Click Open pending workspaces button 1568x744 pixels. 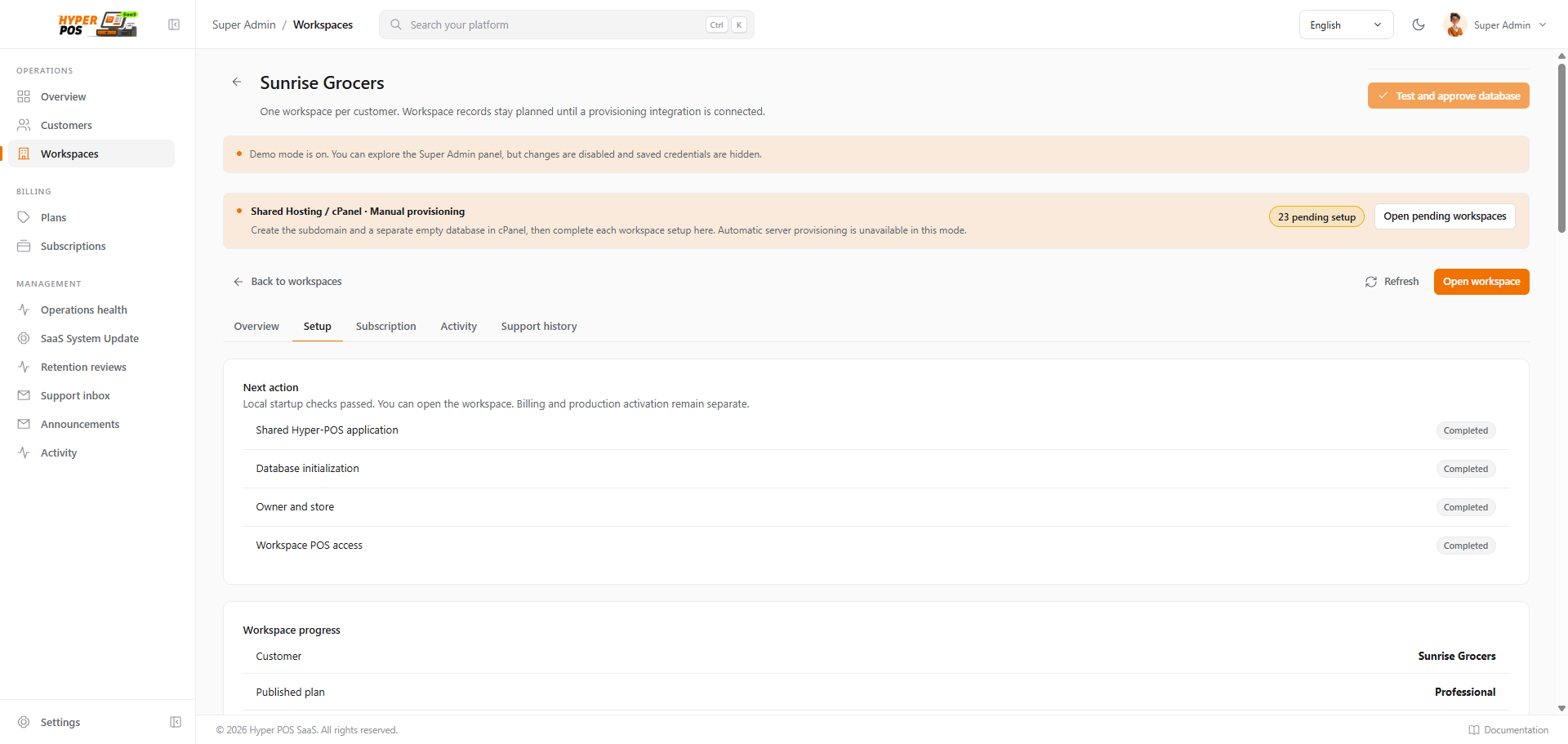click(x=1445, y=216)
